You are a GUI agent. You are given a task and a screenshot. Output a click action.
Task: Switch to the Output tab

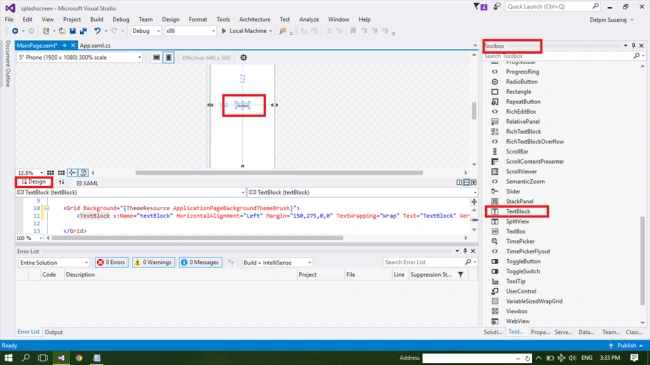pos(53,332)
